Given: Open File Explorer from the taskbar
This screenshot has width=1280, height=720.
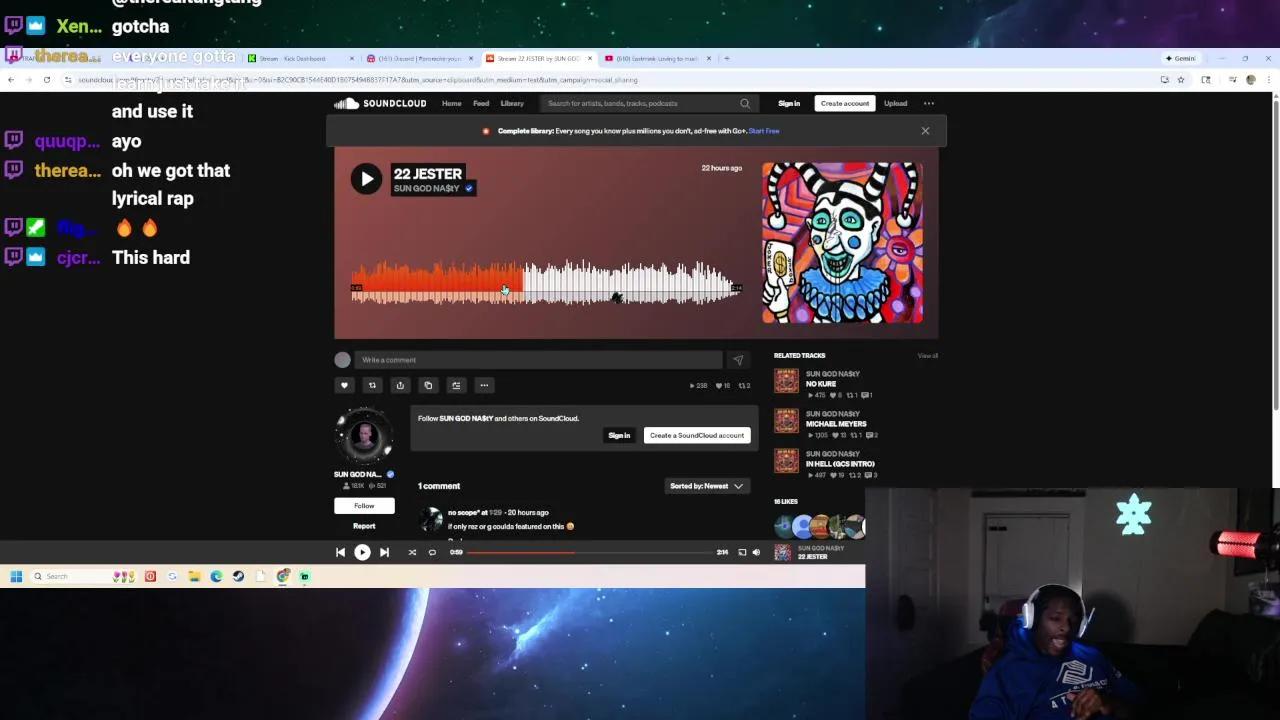Looking at the screenshot, I should 194,576.
